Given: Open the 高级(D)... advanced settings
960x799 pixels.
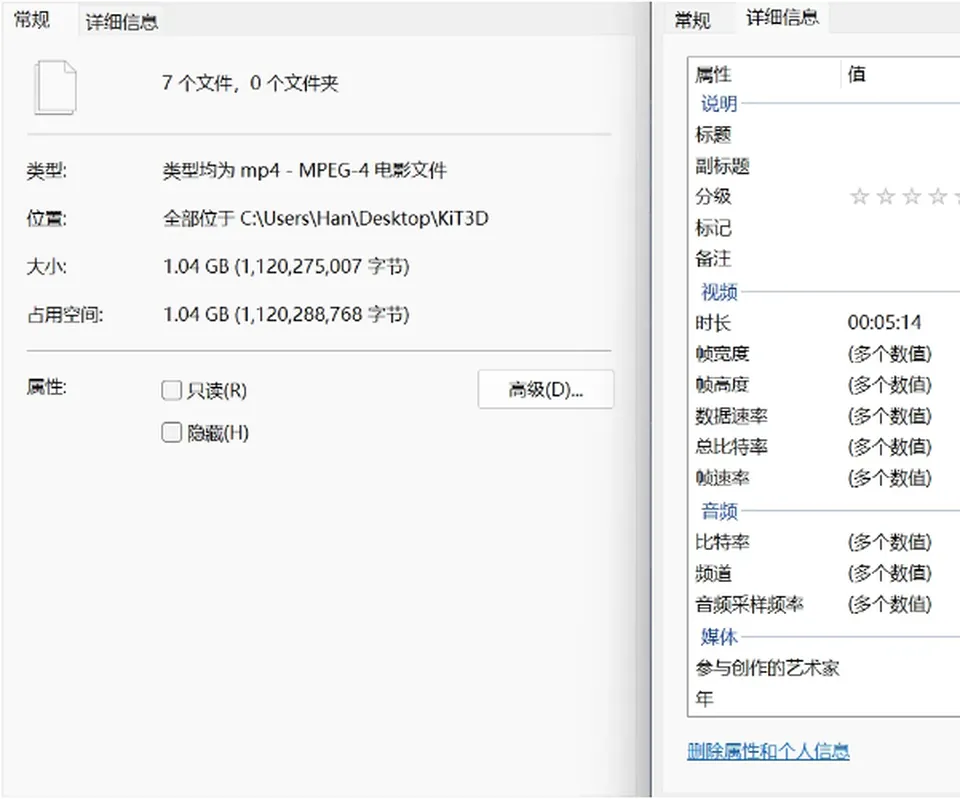Looking at the screenshot, I should 546,389.
